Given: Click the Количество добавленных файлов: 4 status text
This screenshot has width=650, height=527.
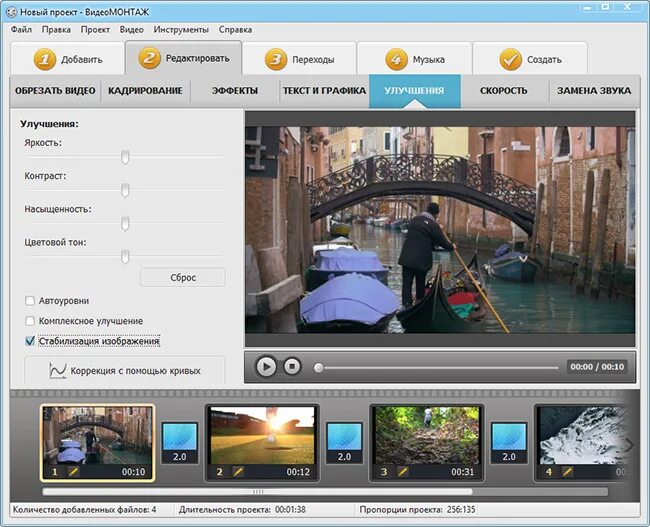Looking at the screenshot, I should click(x=85, y=510).
